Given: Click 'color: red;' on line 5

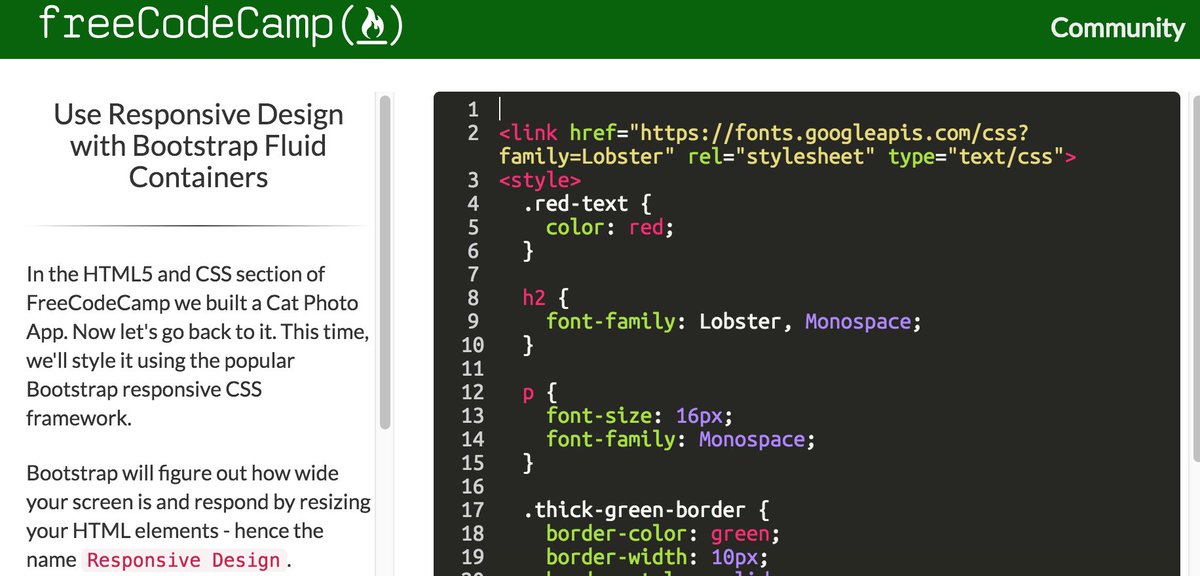Looking at the screenshot, I should point(610,227).
